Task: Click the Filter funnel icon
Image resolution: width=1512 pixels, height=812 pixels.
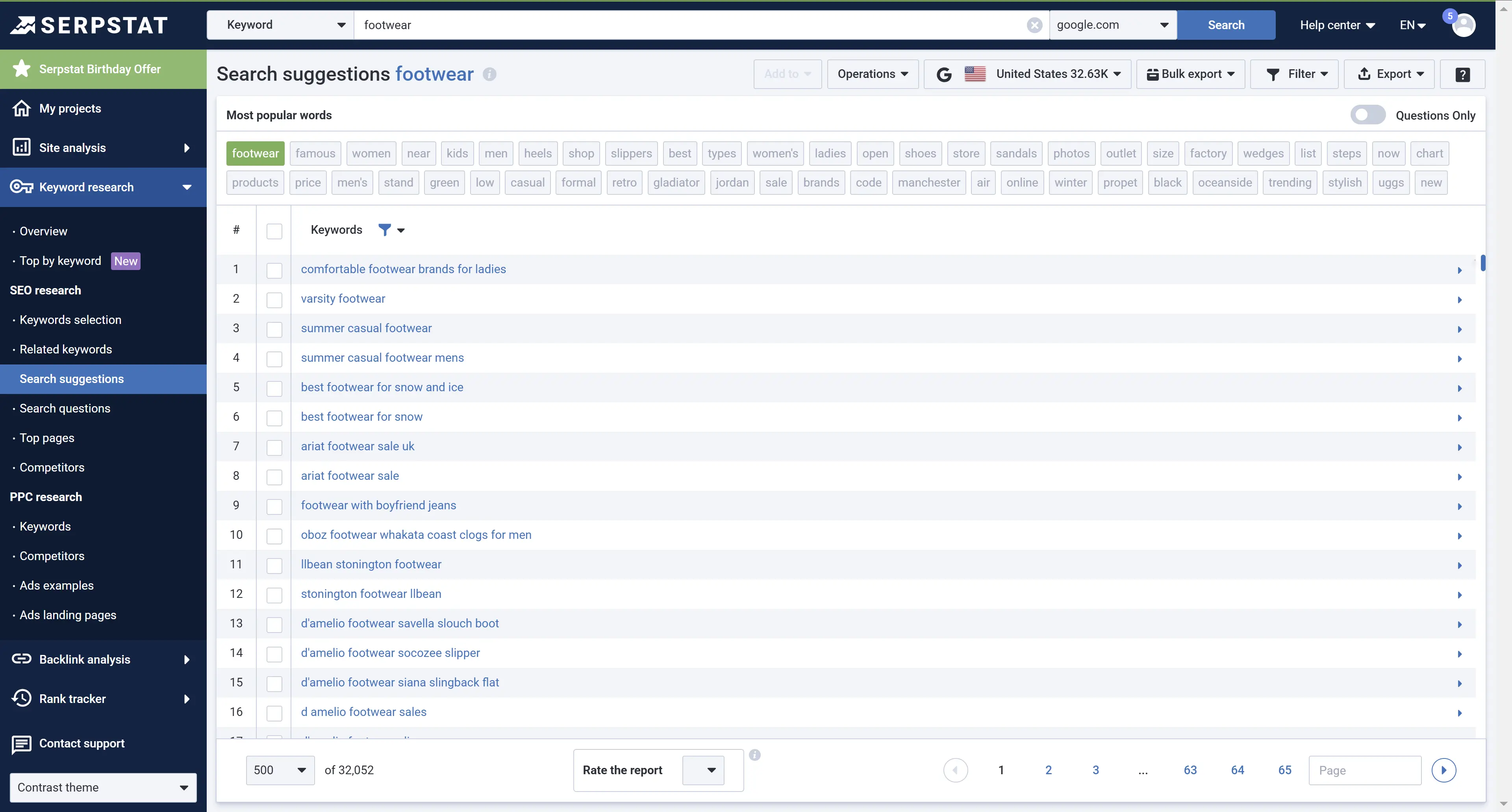Action: coord(1273,74)
